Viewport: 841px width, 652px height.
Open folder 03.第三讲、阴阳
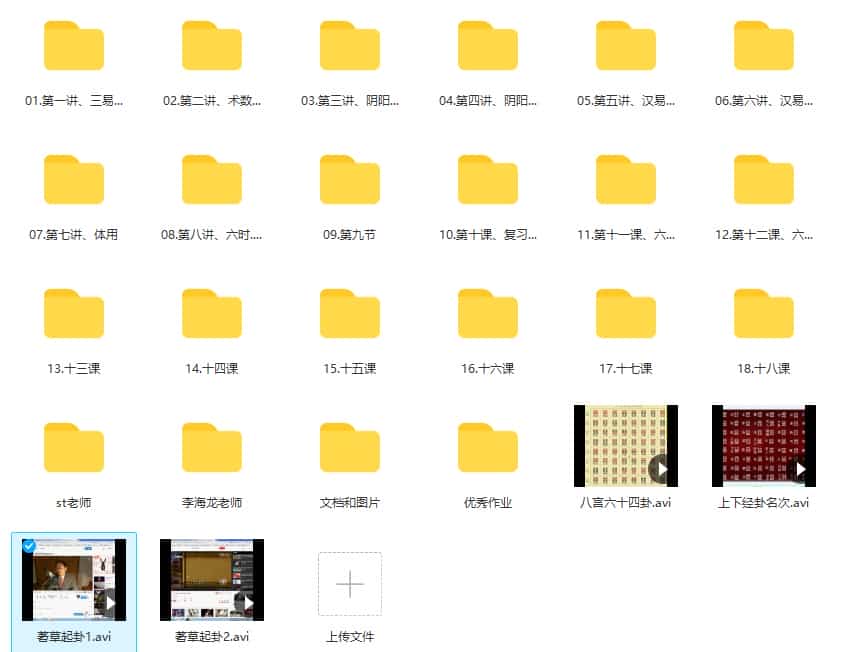(x=349, y=45)
